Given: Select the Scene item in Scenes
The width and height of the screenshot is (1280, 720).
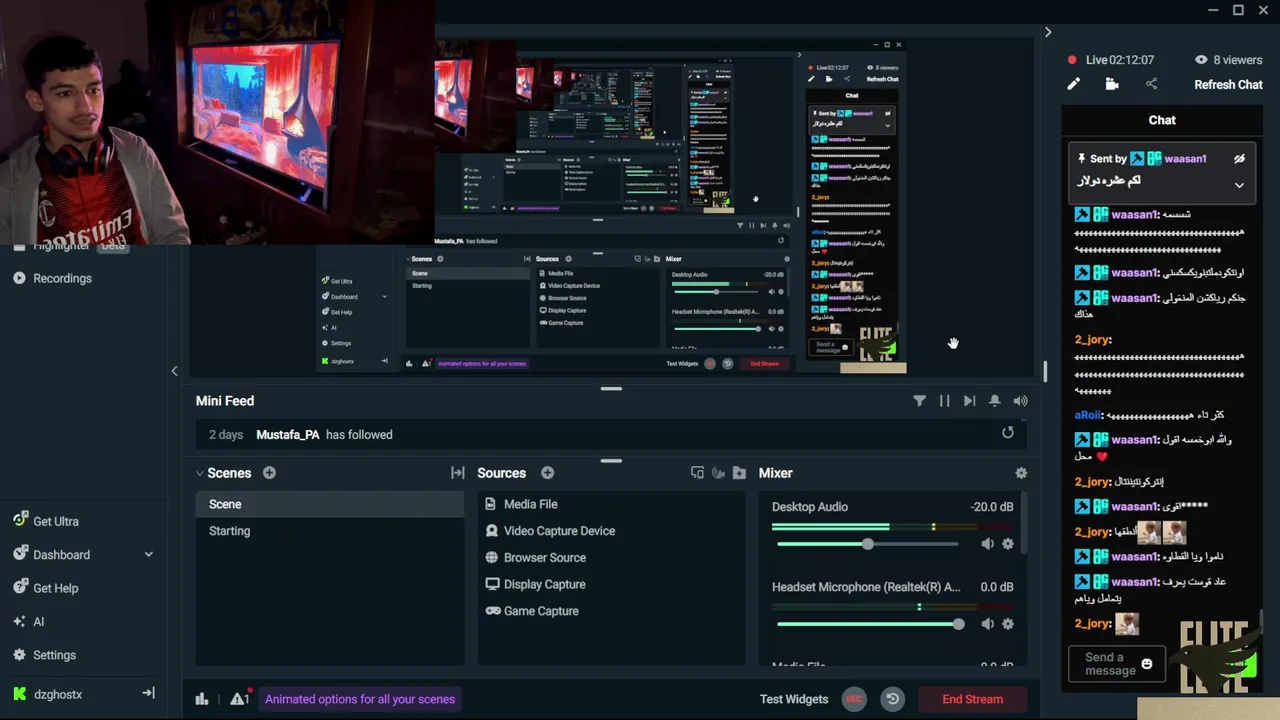Looking at the screenshot, I should pyautogui.click(x=330, y=504).
